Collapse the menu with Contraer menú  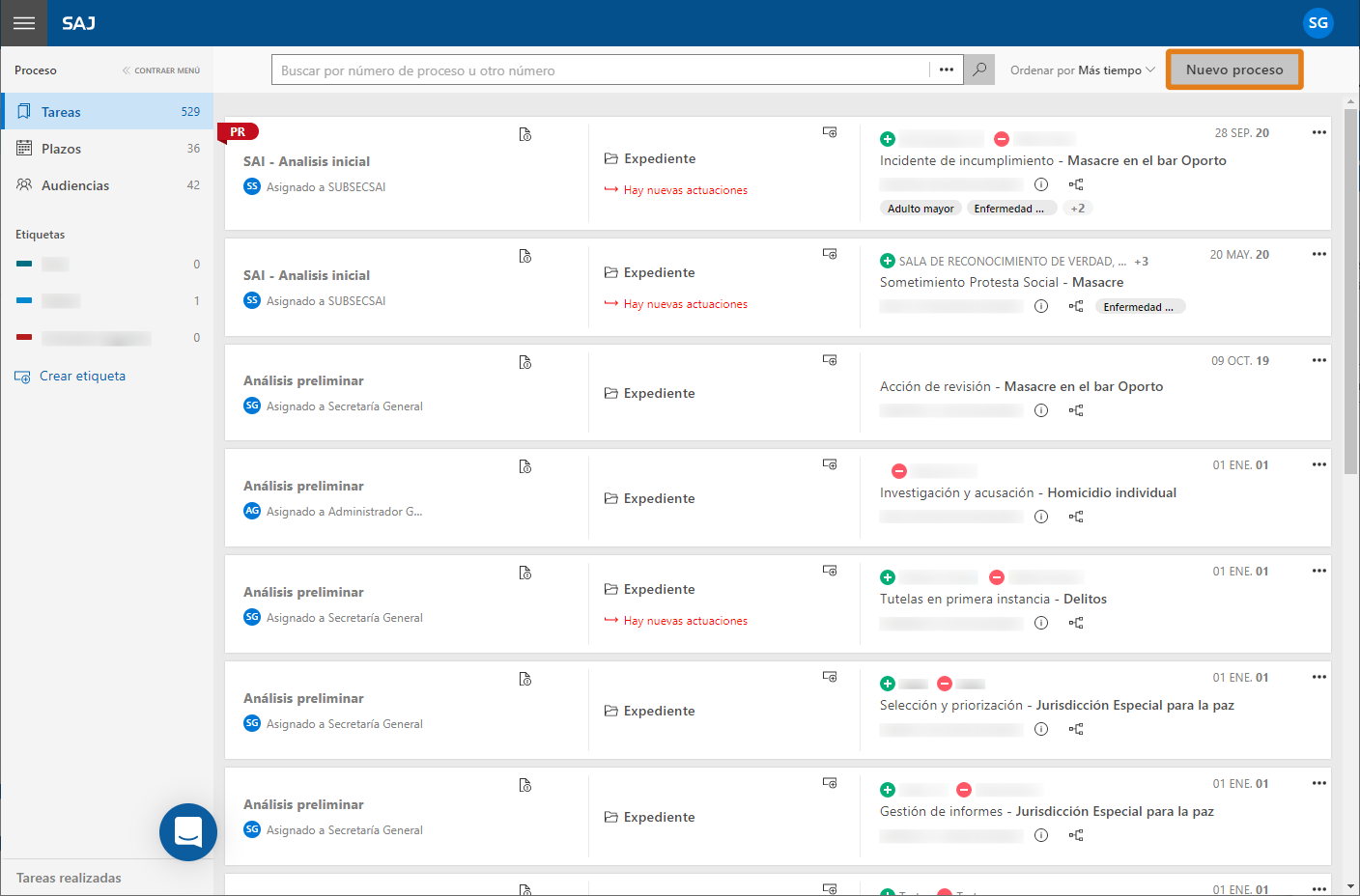pos(161,70)
